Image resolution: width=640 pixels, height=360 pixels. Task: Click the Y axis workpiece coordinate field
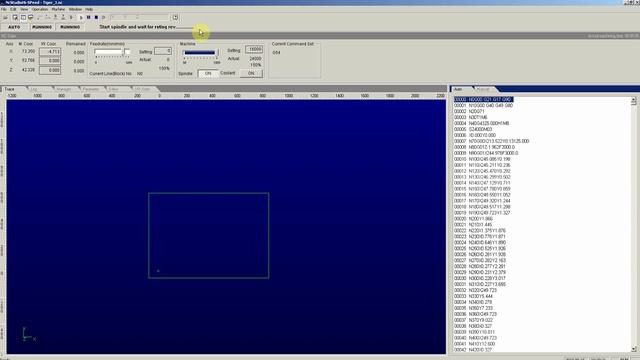50,61
